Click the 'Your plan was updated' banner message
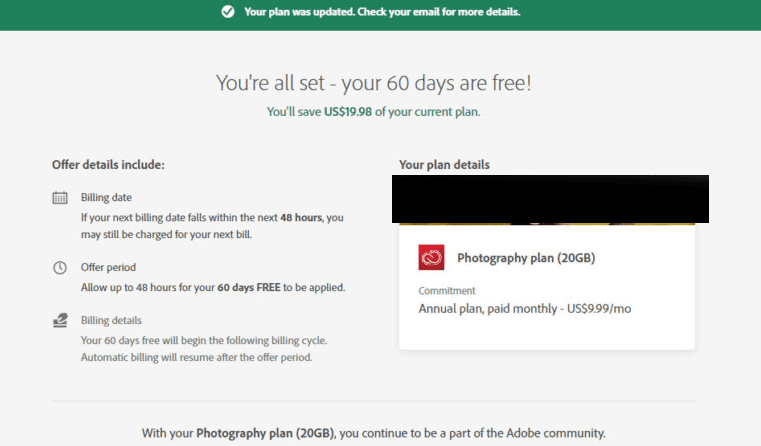761x446 pixels. [x=382, y=12]
